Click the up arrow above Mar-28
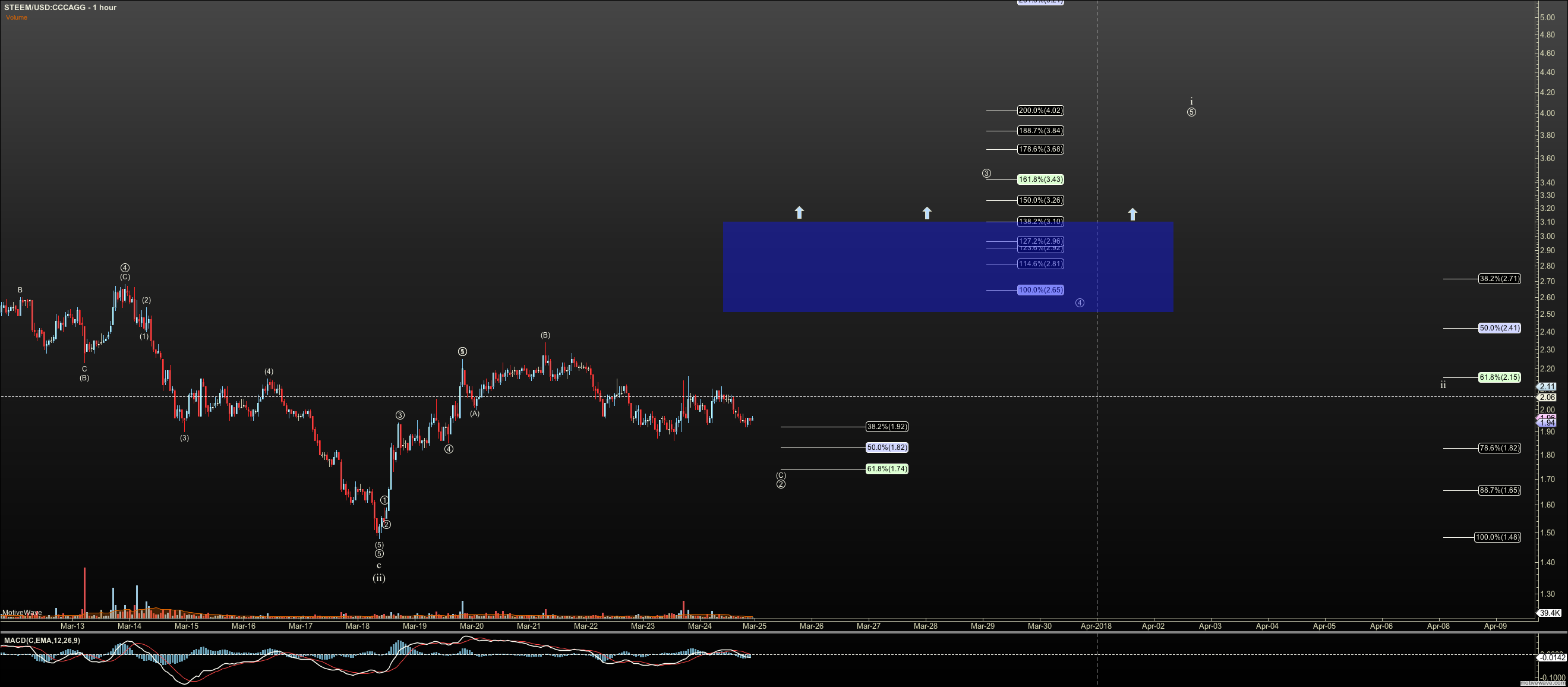The width and height of the screenshot is (1568, 687). coord(926,213)
